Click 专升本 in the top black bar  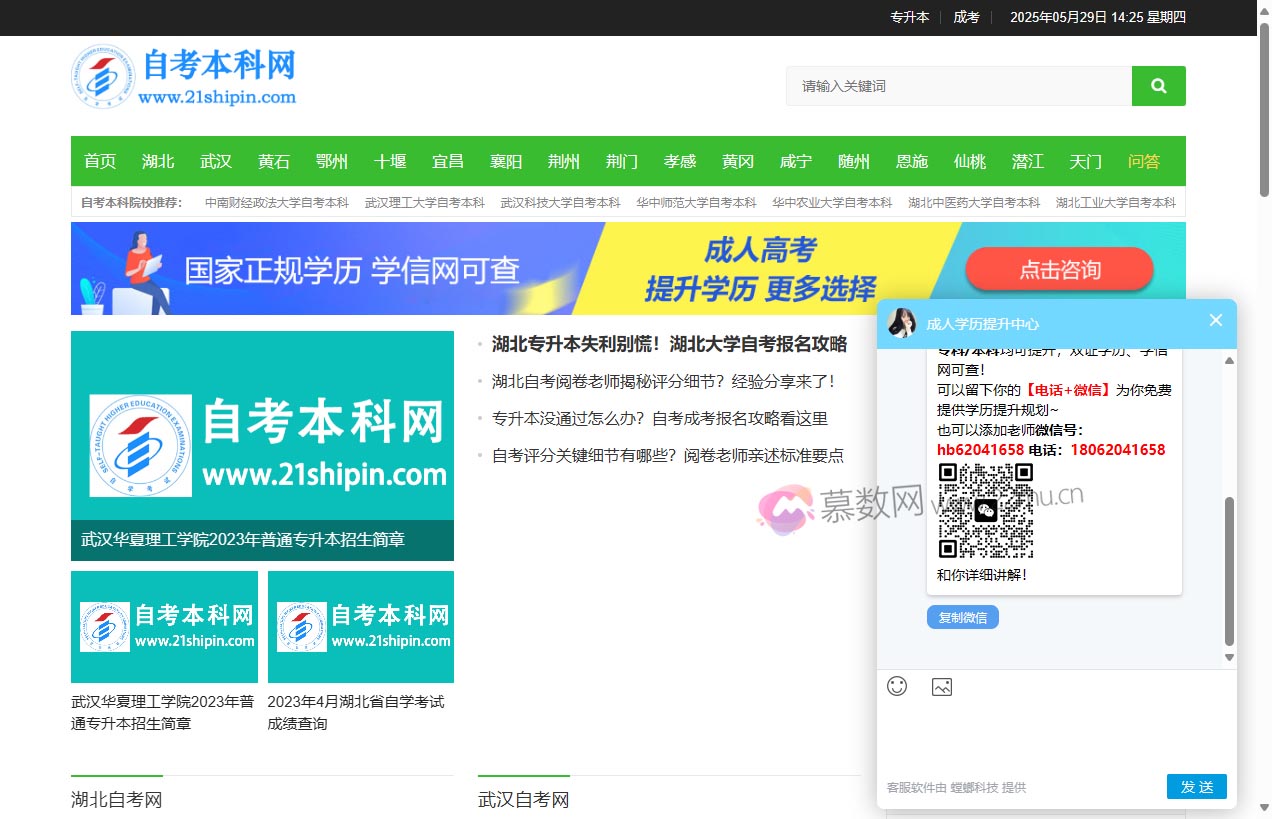point(909,17)
